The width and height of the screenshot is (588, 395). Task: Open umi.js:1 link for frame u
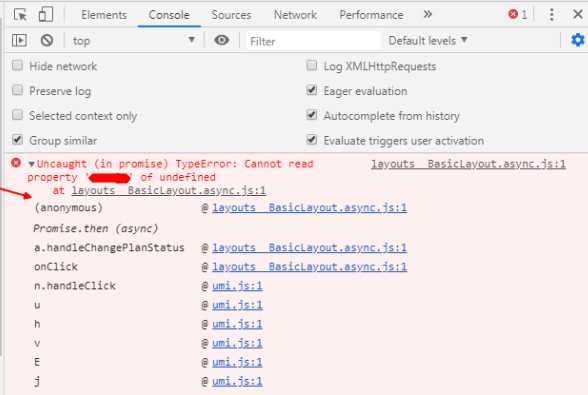[237, 305]
